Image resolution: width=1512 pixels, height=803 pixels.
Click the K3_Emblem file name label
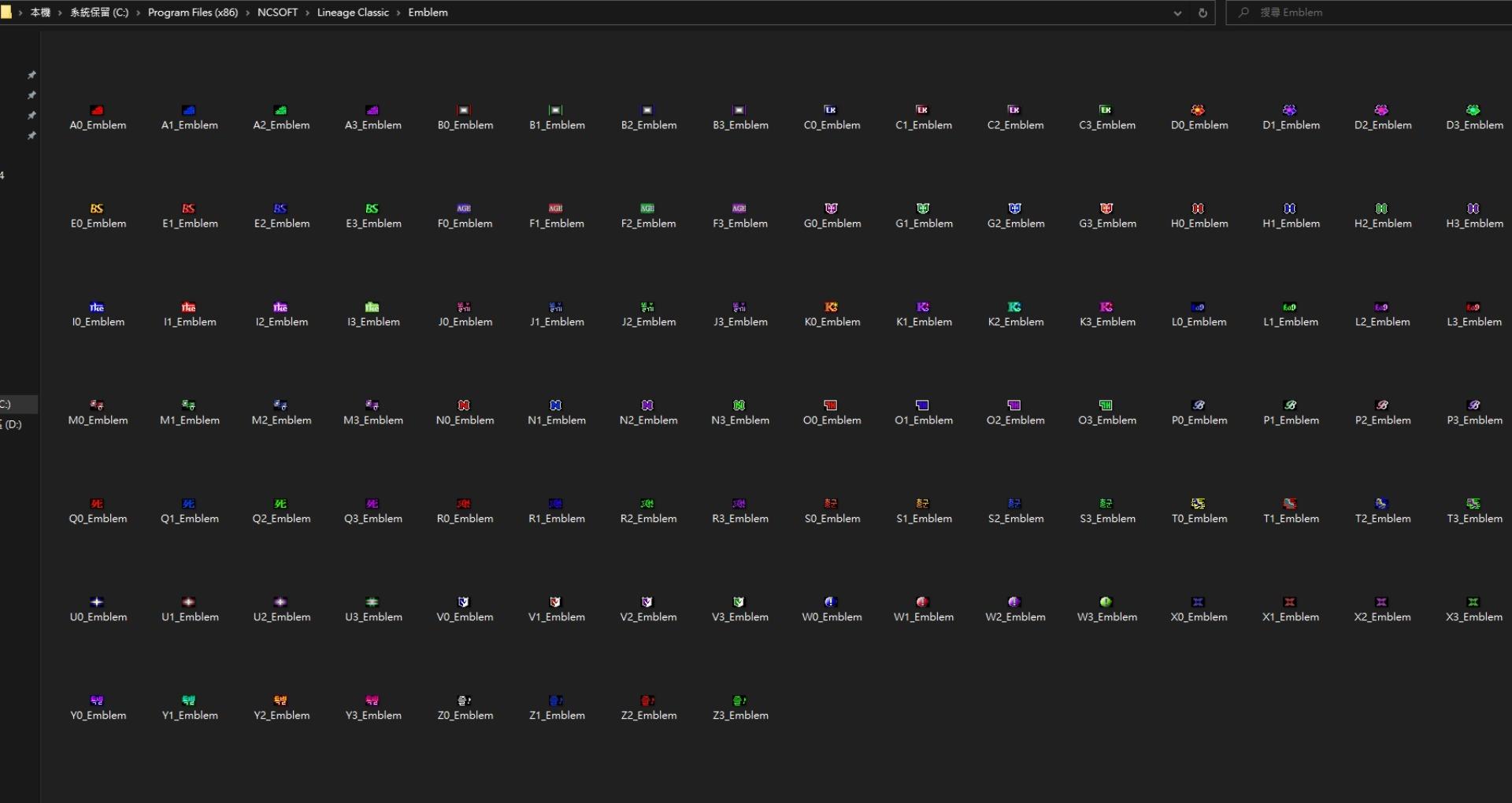pos(1107,322)
